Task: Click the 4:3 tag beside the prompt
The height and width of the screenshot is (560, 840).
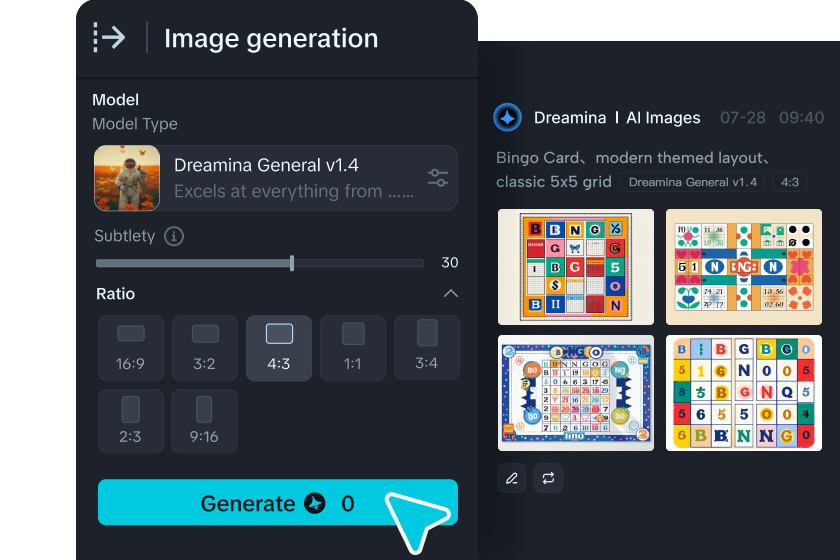Action: pyautogui.click(x=790, y=182)
